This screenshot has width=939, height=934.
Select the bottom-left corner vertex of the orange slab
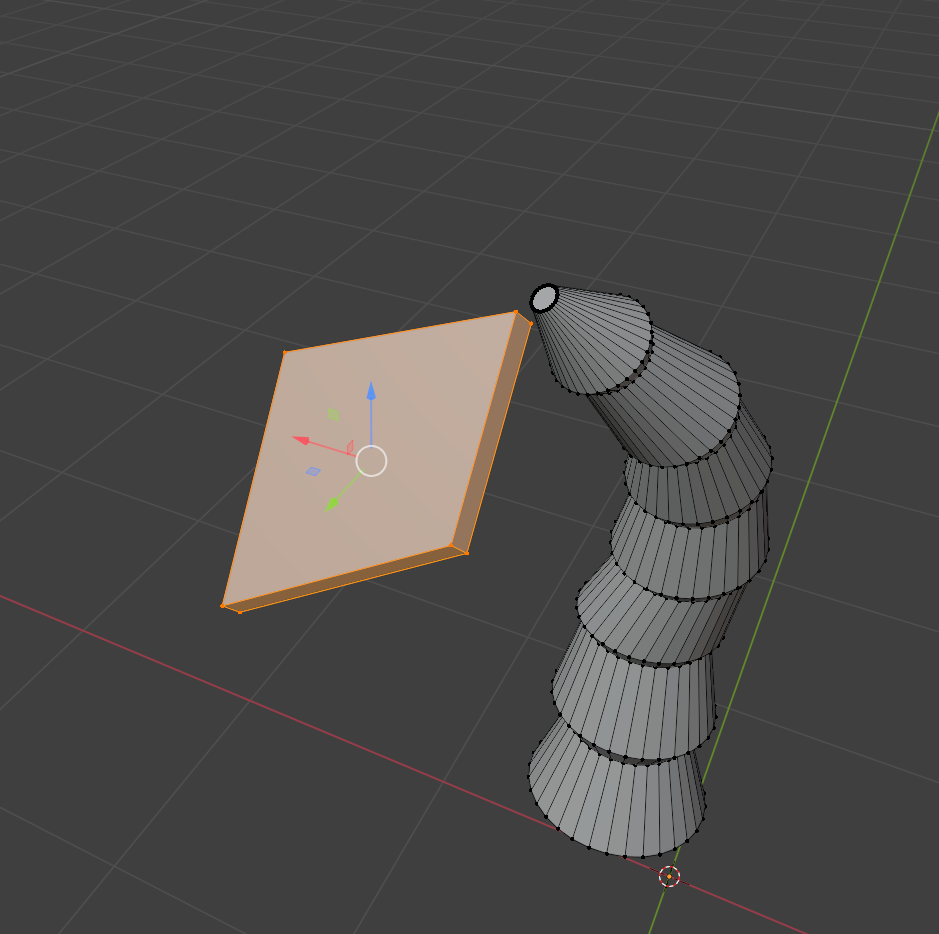[x=223, y=604]
